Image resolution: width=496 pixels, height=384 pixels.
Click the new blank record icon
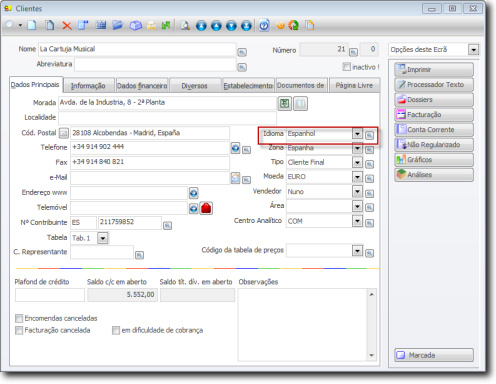32,25
